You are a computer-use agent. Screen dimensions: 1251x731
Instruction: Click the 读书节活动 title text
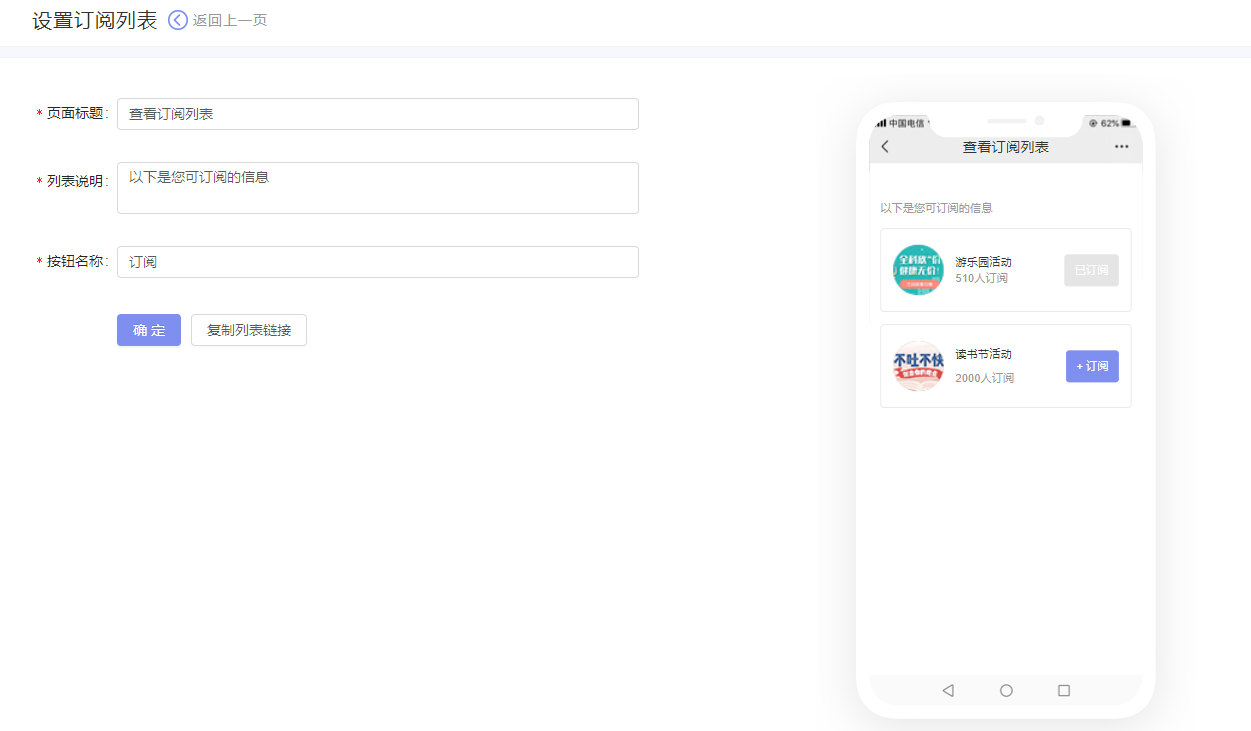[x=984, y=354]
